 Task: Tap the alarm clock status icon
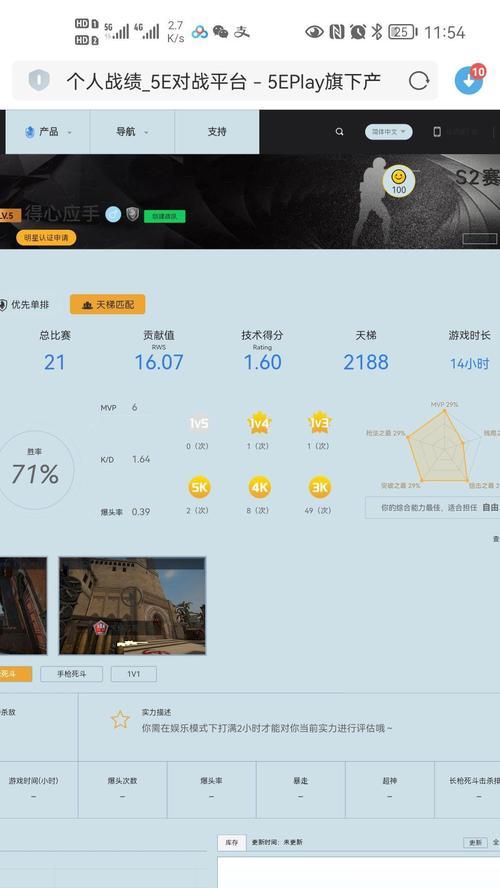tap(357, 32)
